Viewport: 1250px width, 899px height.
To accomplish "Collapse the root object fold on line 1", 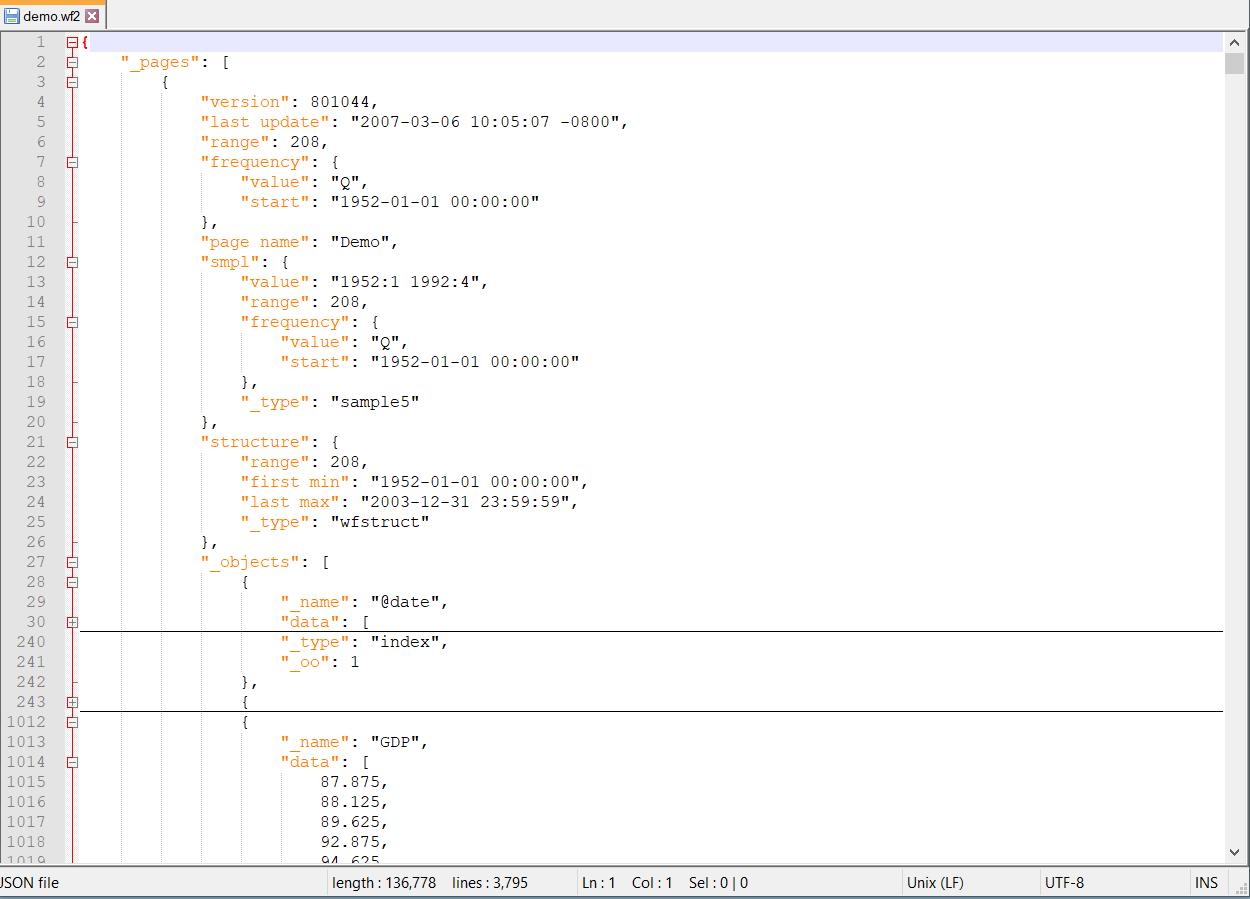I will tap(72, 42).
